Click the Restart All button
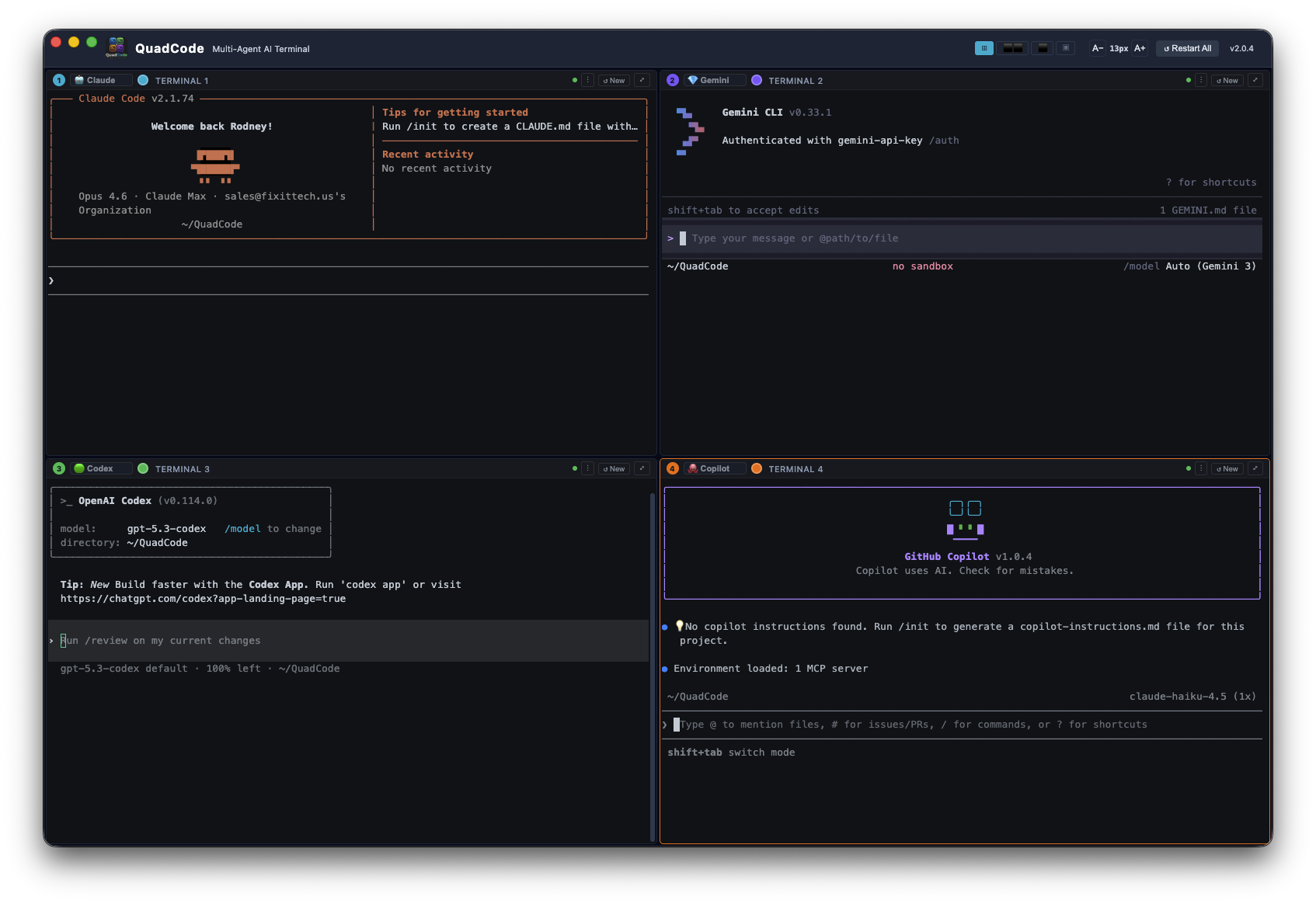Viewport: 1316px width, 904px height. click(1187, 48)
